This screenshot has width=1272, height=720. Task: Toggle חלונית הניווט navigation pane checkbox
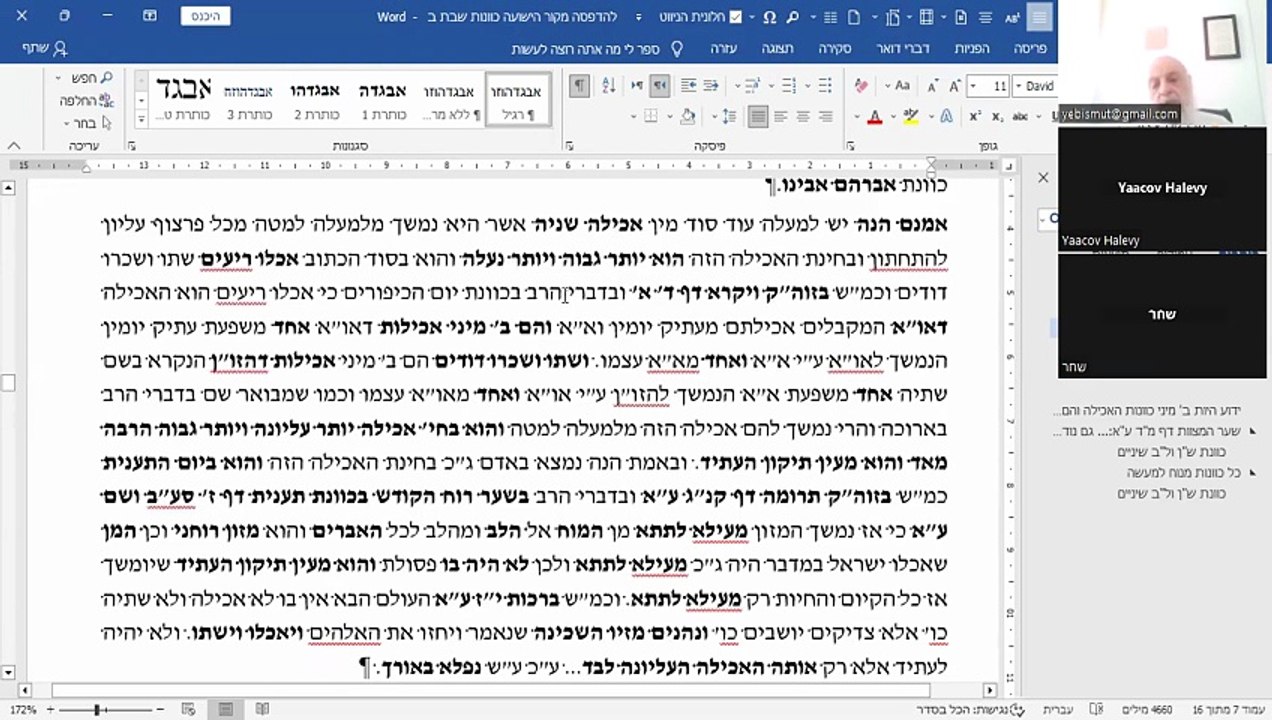click(736, 17)
